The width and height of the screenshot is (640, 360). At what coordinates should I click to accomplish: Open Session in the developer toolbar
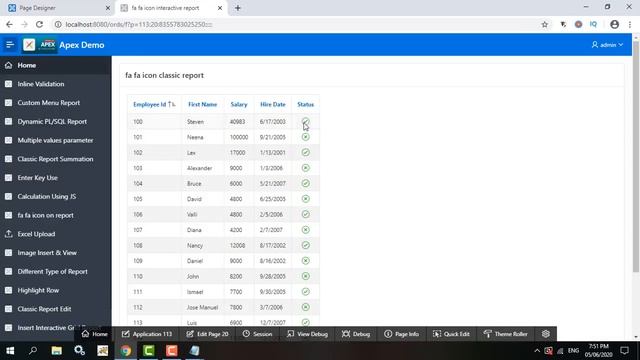tap(257, 334)
